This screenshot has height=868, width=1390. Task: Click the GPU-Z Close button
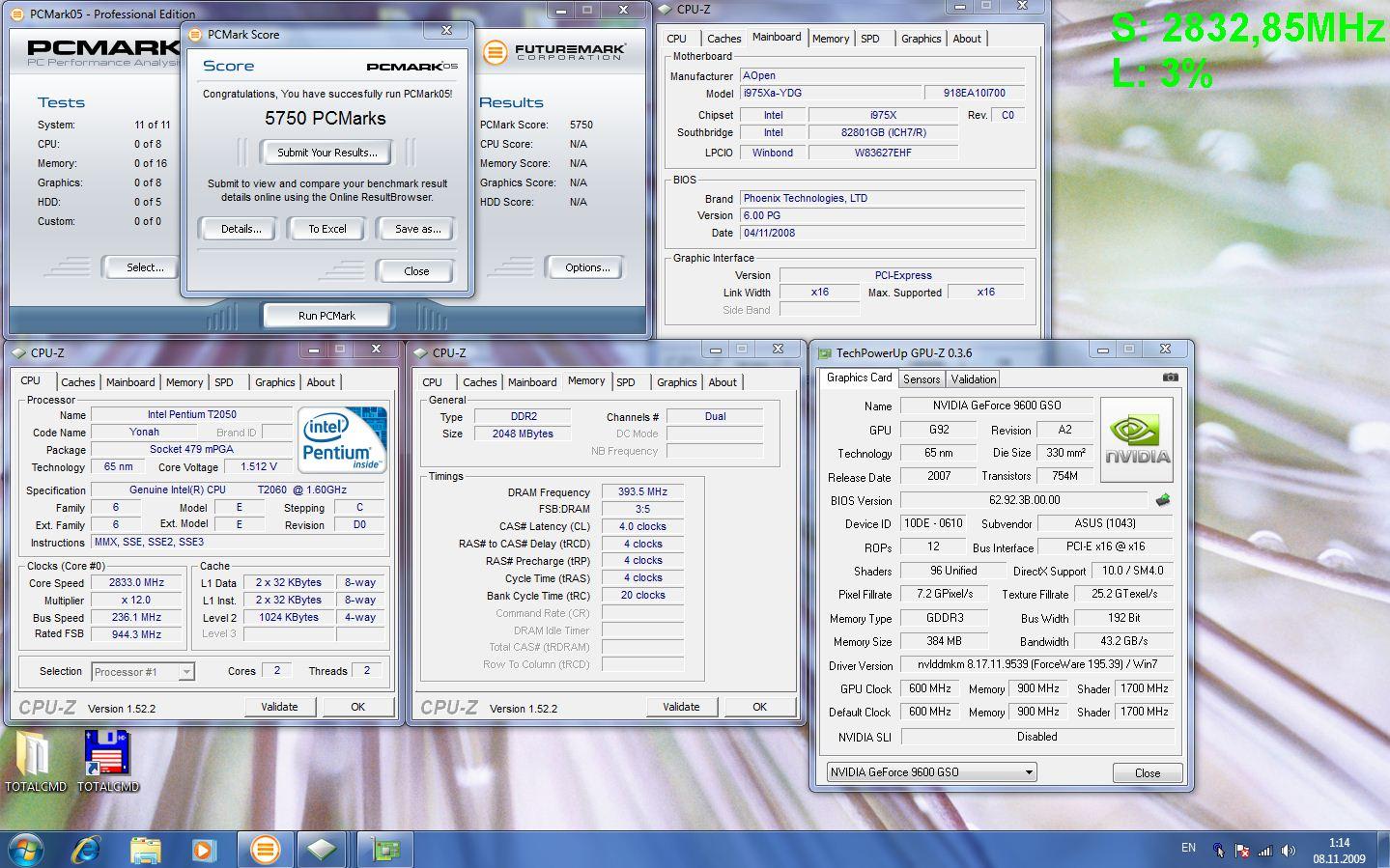[x=1148, y=773]
